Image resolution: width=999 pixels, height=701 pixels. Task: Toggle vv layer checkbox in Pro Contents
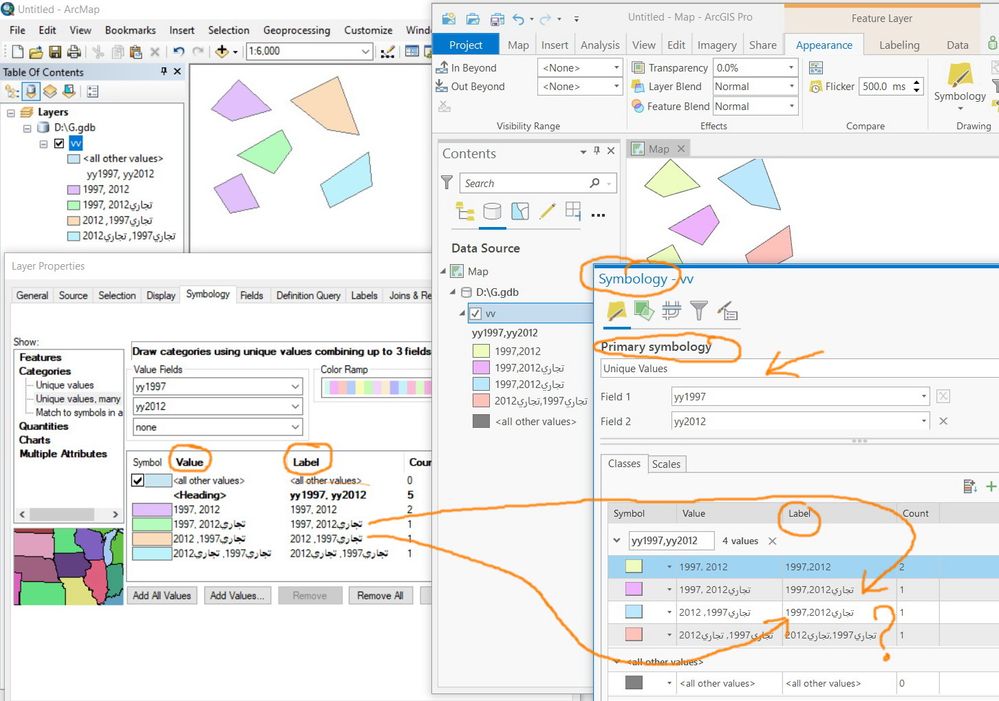(475, 314)
